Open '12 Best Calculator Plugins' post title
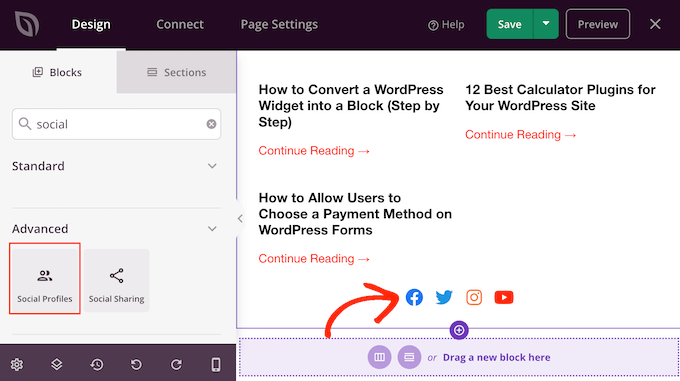The height and width of the screenshot is (381, 680). pos(560,98)
